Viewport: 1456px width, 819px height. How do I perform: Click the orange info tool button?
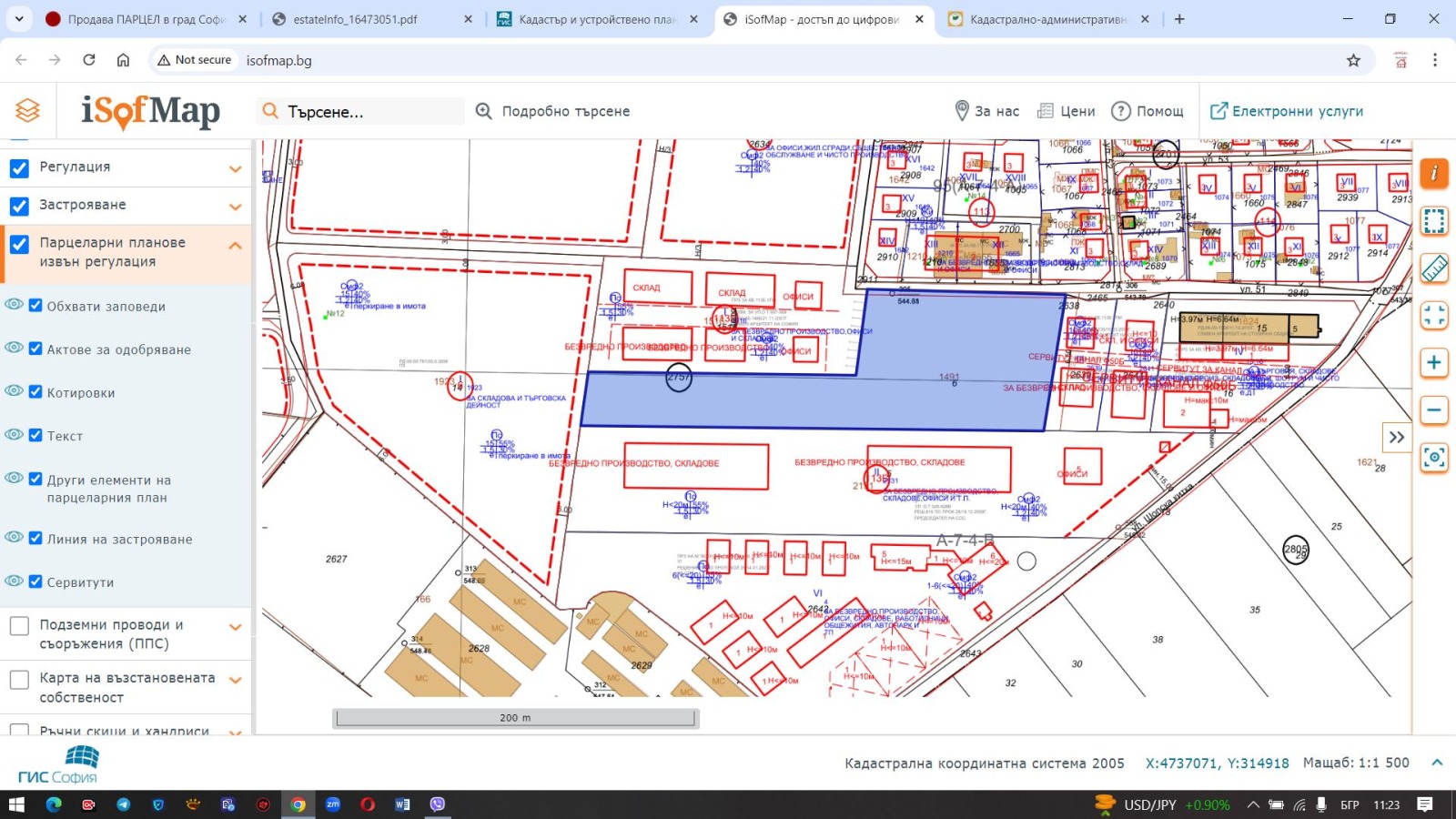click(1433, 173)
